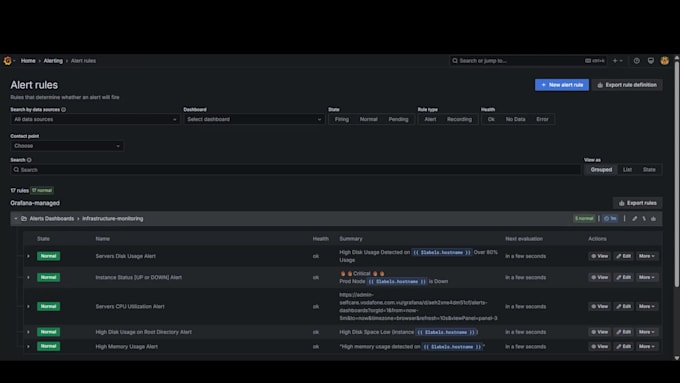
Task: Edit the High Memory Usage Alert rule
Action: (624, 347)
